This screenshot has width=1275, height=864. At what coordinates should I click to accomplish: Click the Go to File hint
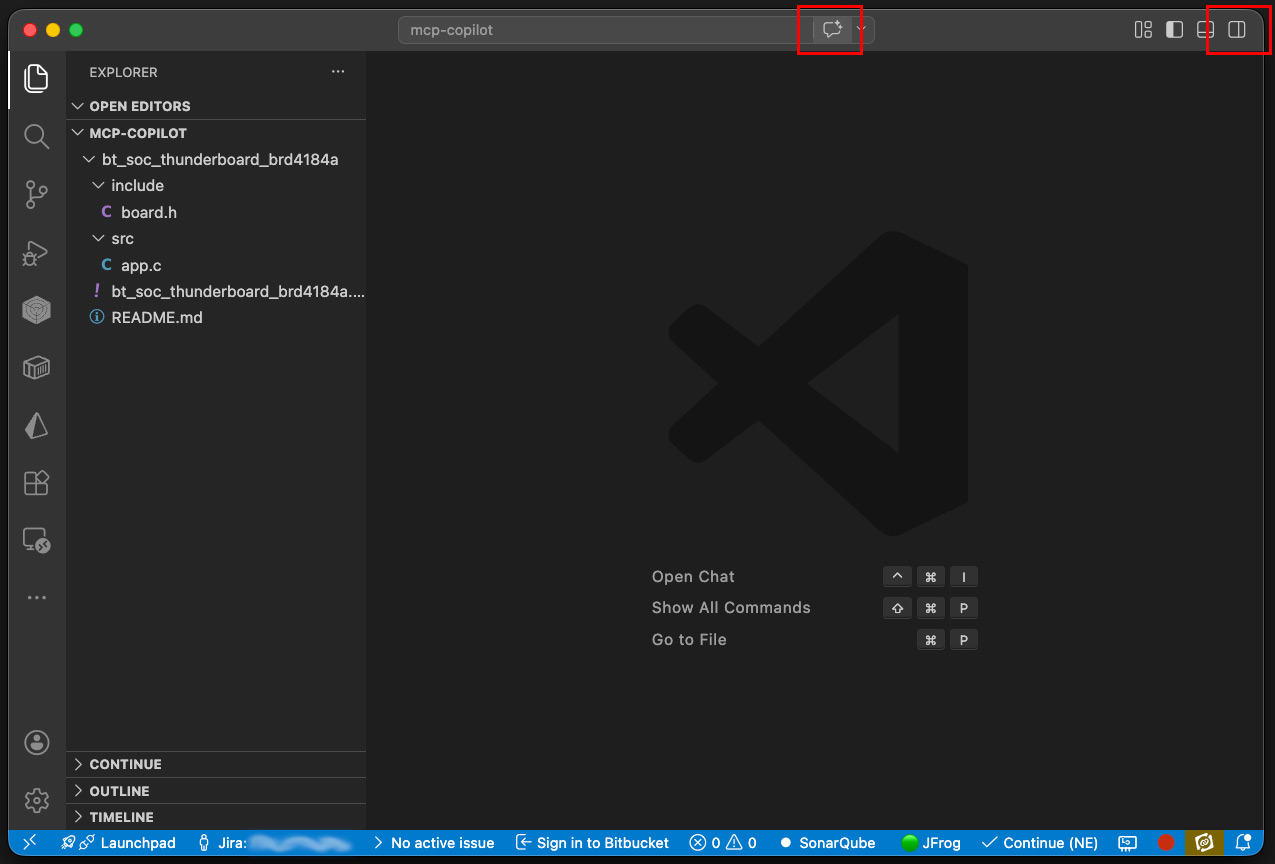tap(689, 639)
